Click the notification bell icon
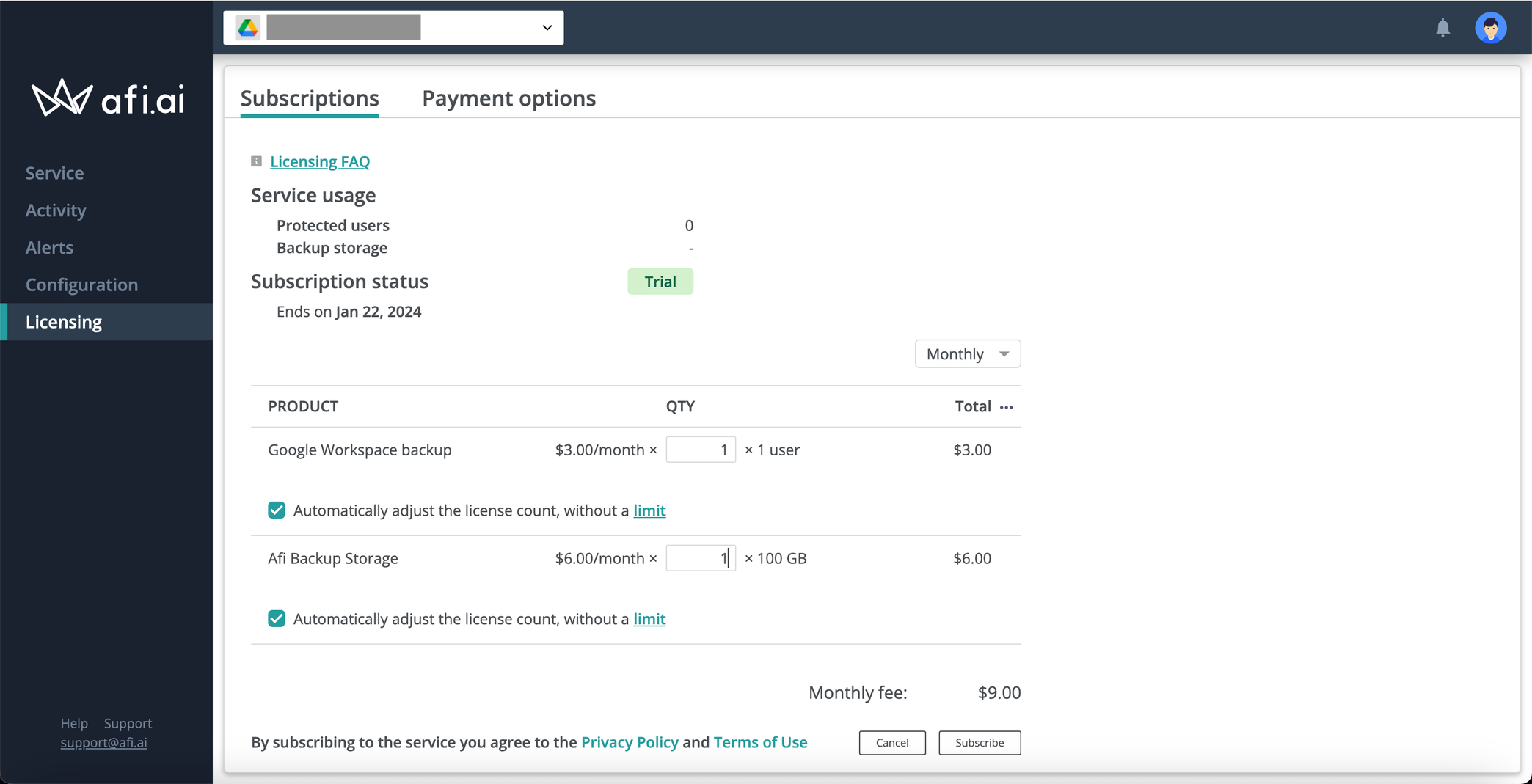 (x=1442, y=29)
